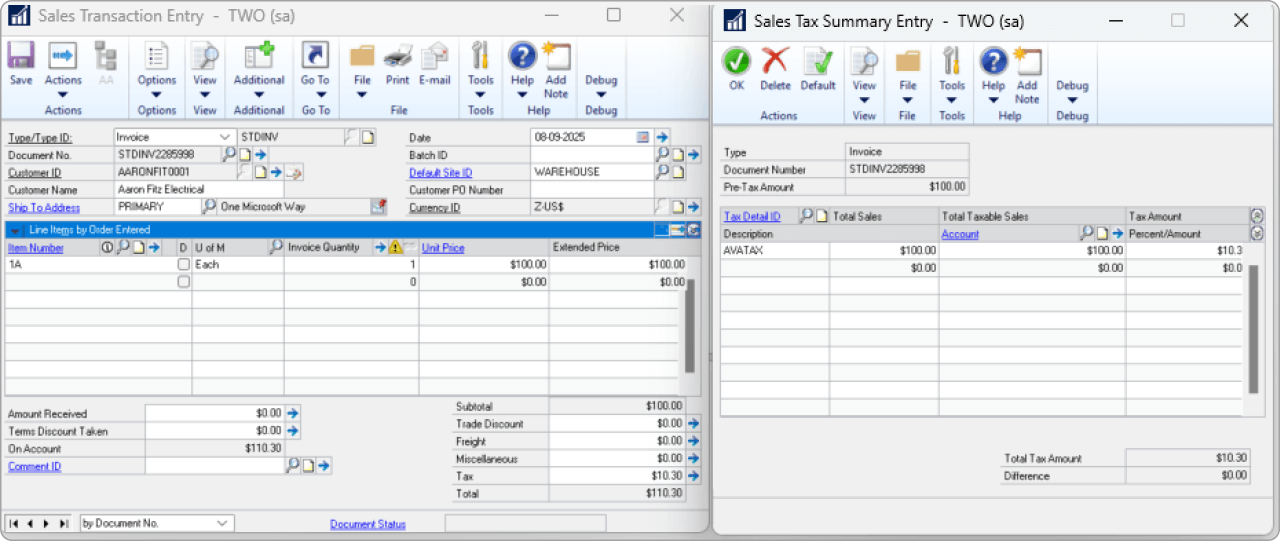
Task: Add Note in Sales Transaction Entry window
Action: (x=556, y=71)
